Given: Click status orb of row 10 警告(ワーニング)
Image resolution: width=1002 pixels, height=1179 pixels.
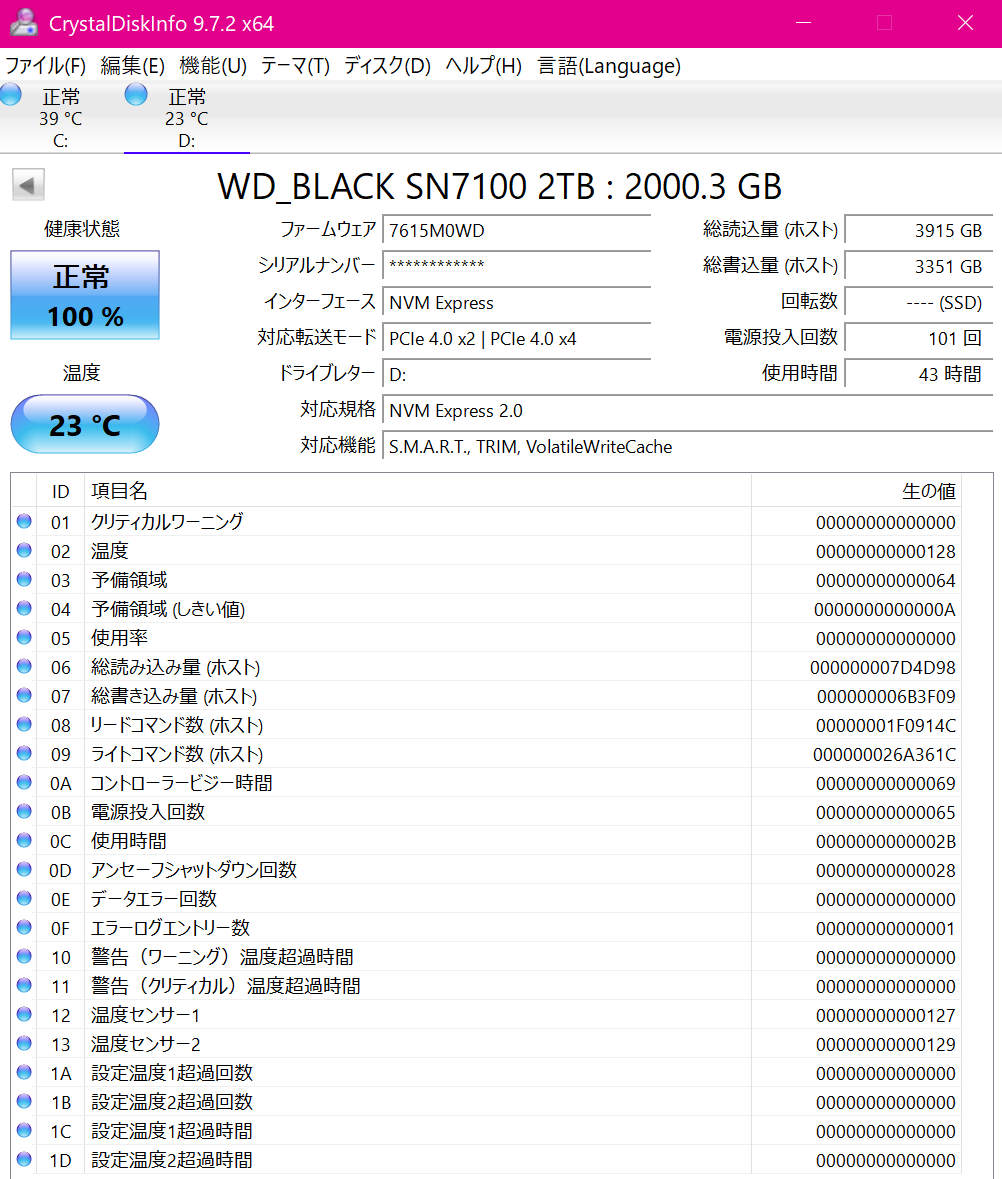Looking at the screenshot, I should pos(24,956).
